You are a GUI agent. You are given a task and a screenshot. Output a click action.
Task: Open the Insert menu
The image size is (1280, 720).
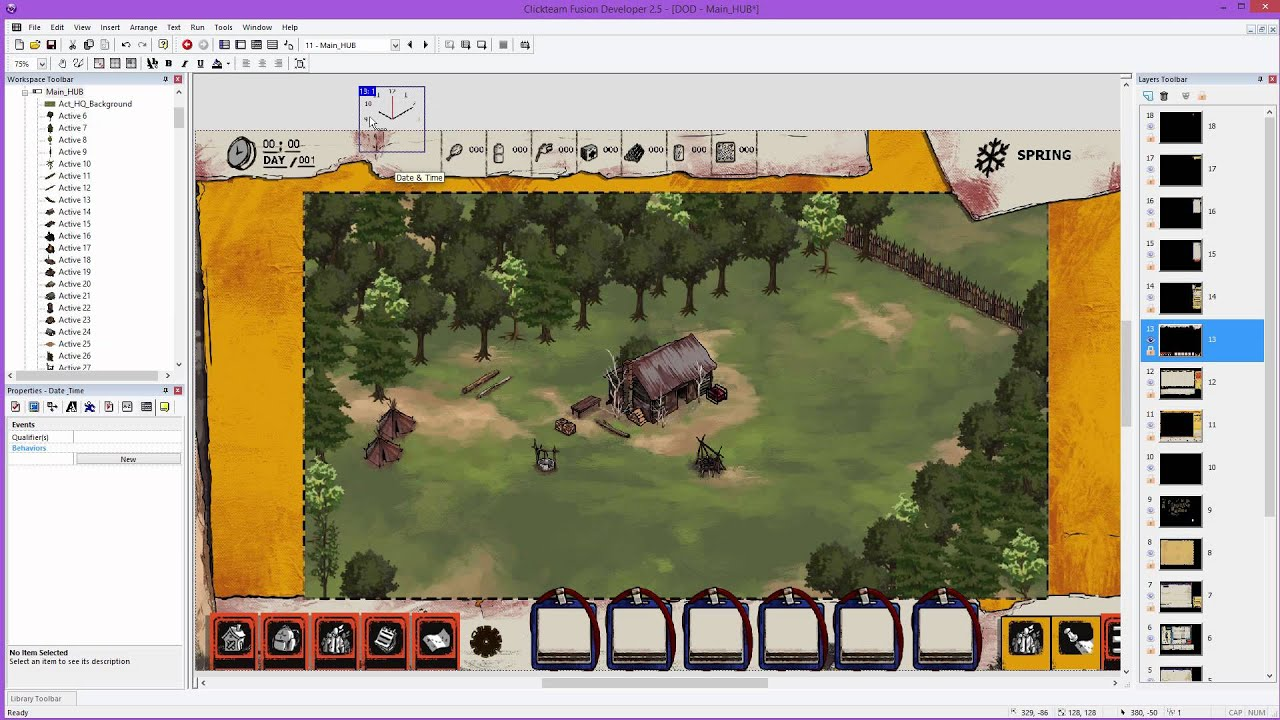pyautogui.click(x=110, y=27)
